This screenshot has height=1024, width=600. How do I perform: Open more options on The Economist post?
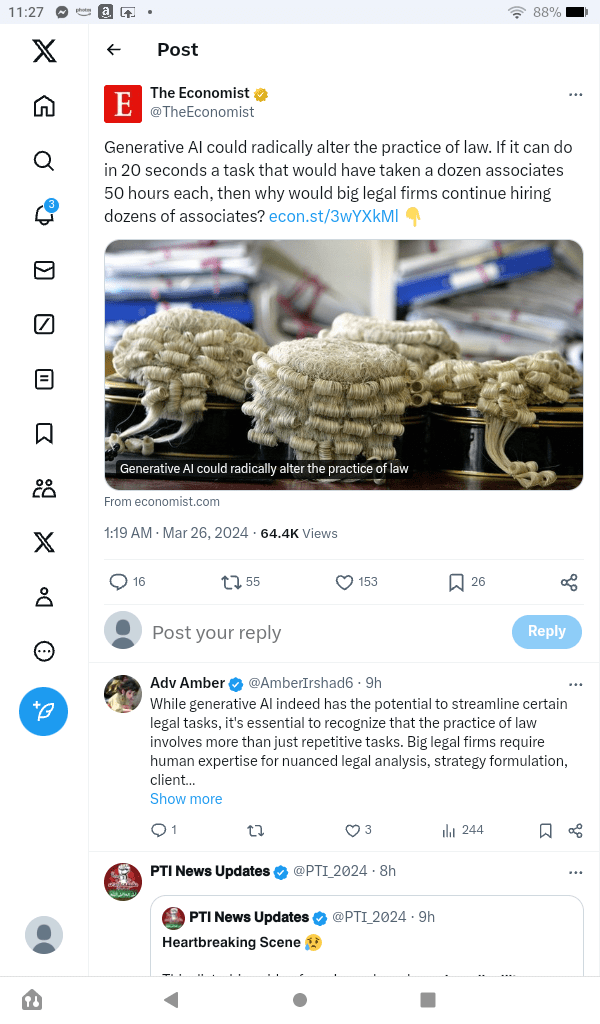click(575, 94)
